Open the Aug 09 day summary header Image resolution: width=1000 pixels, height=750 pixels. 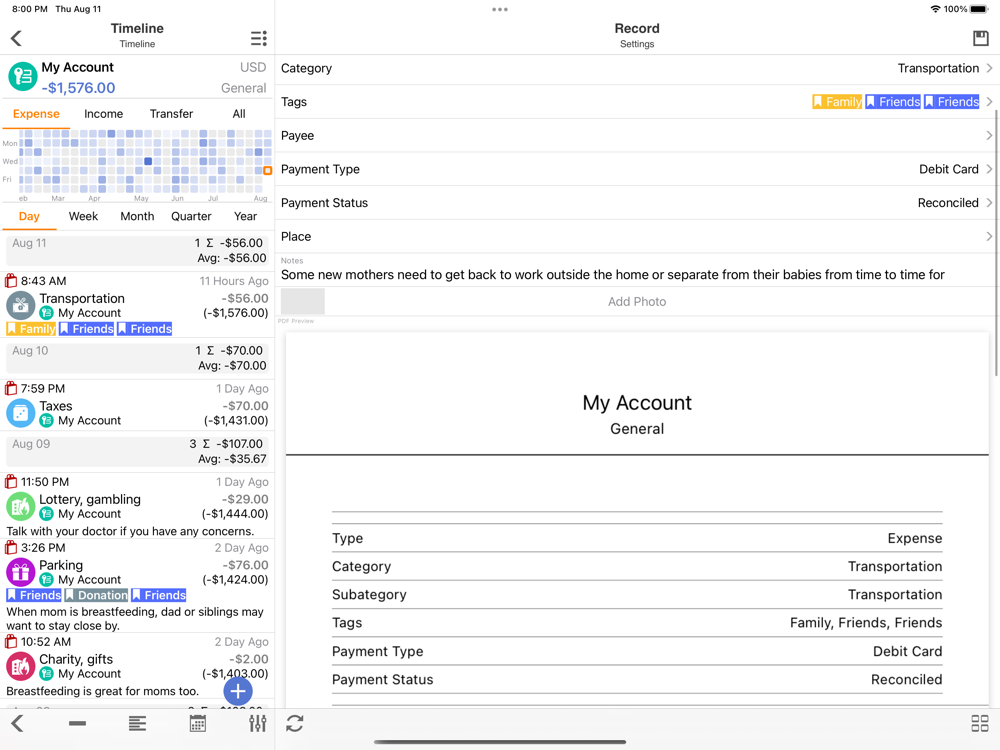137,452
